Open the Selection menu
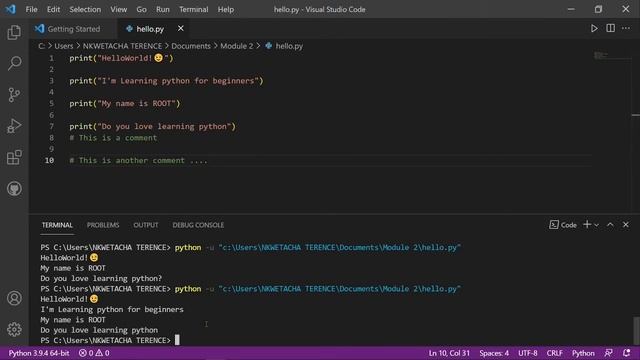The image size is (640, 360). pyautogui.click(x=85, y=9)
